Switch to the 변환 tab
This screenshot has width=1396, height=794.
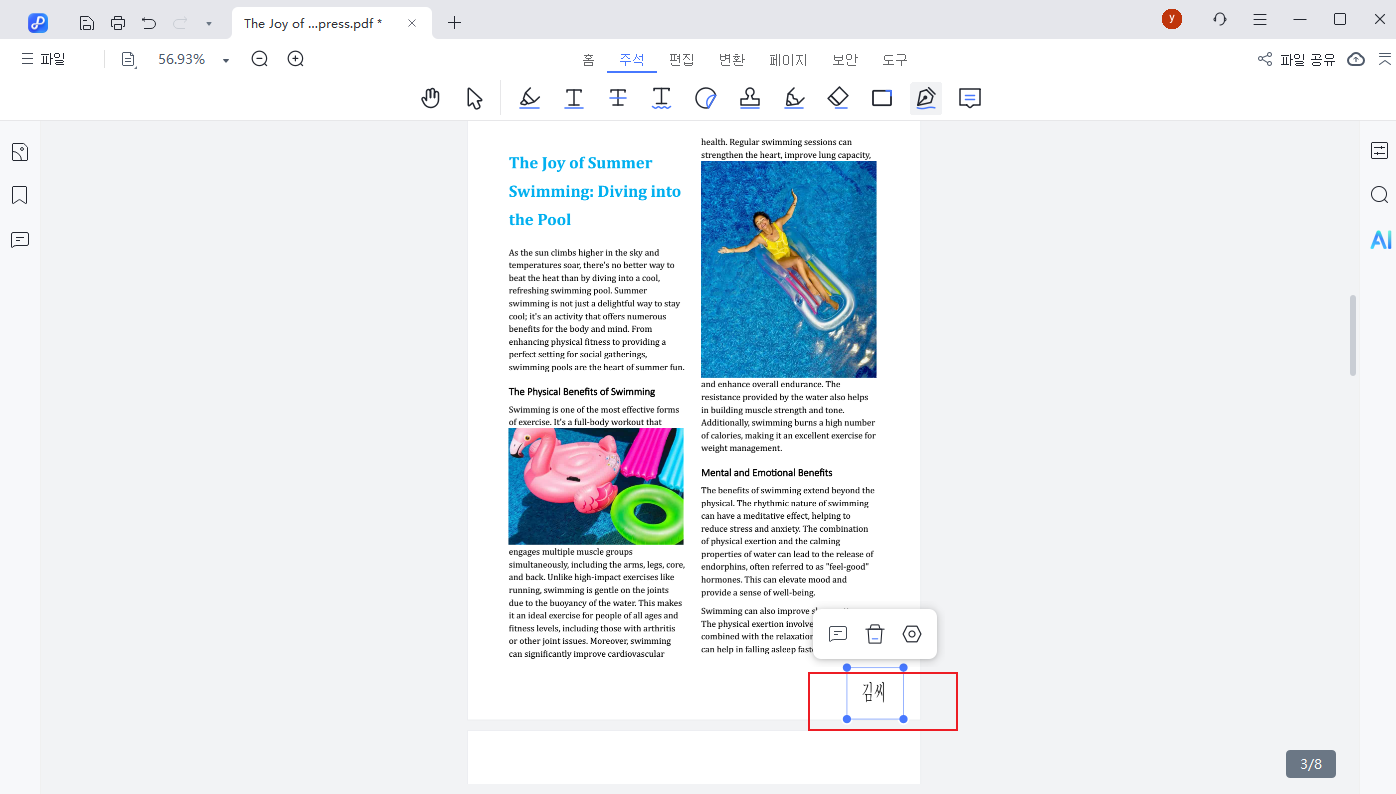[732, 60]
